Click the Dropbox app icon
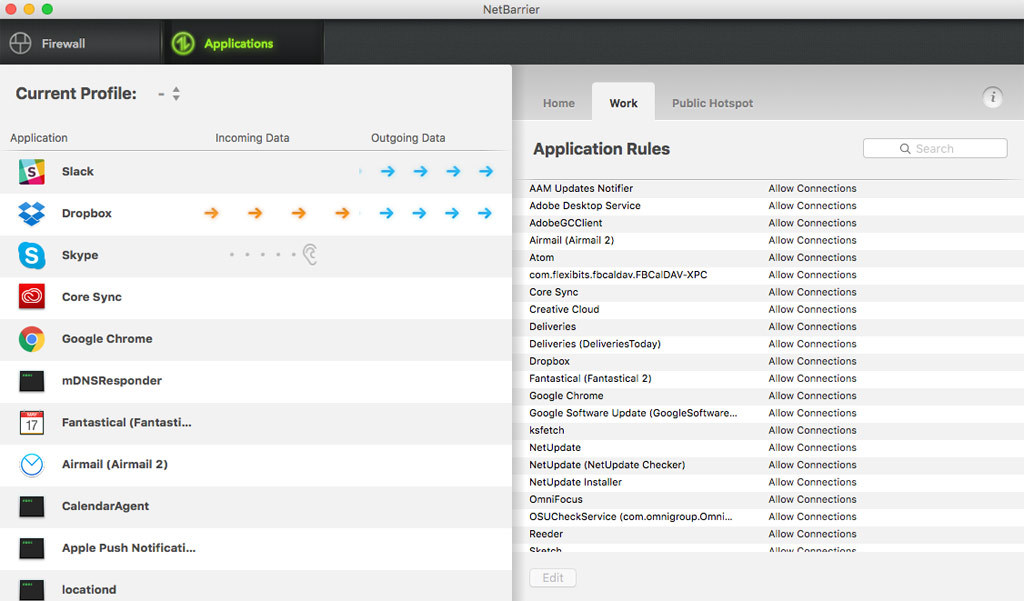1024x601 pixels. 31,214
